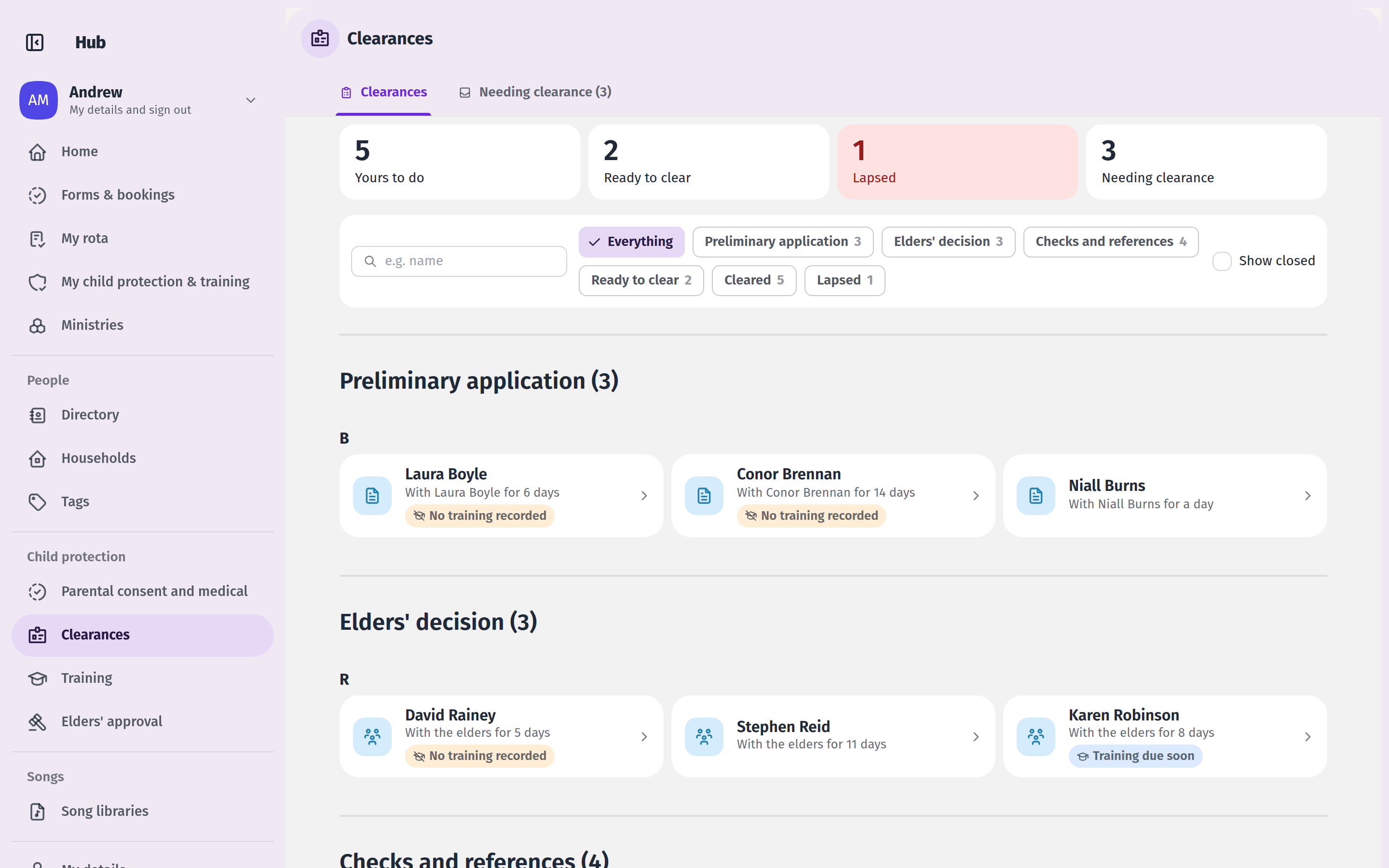
Task: Click the Clearances ID badge sidebar icon
Action: pos(37,635)
